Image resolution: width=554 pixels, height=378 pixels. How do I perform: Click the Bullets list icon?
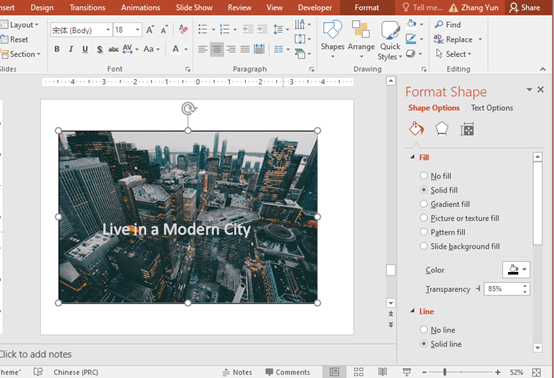(202, 29)
